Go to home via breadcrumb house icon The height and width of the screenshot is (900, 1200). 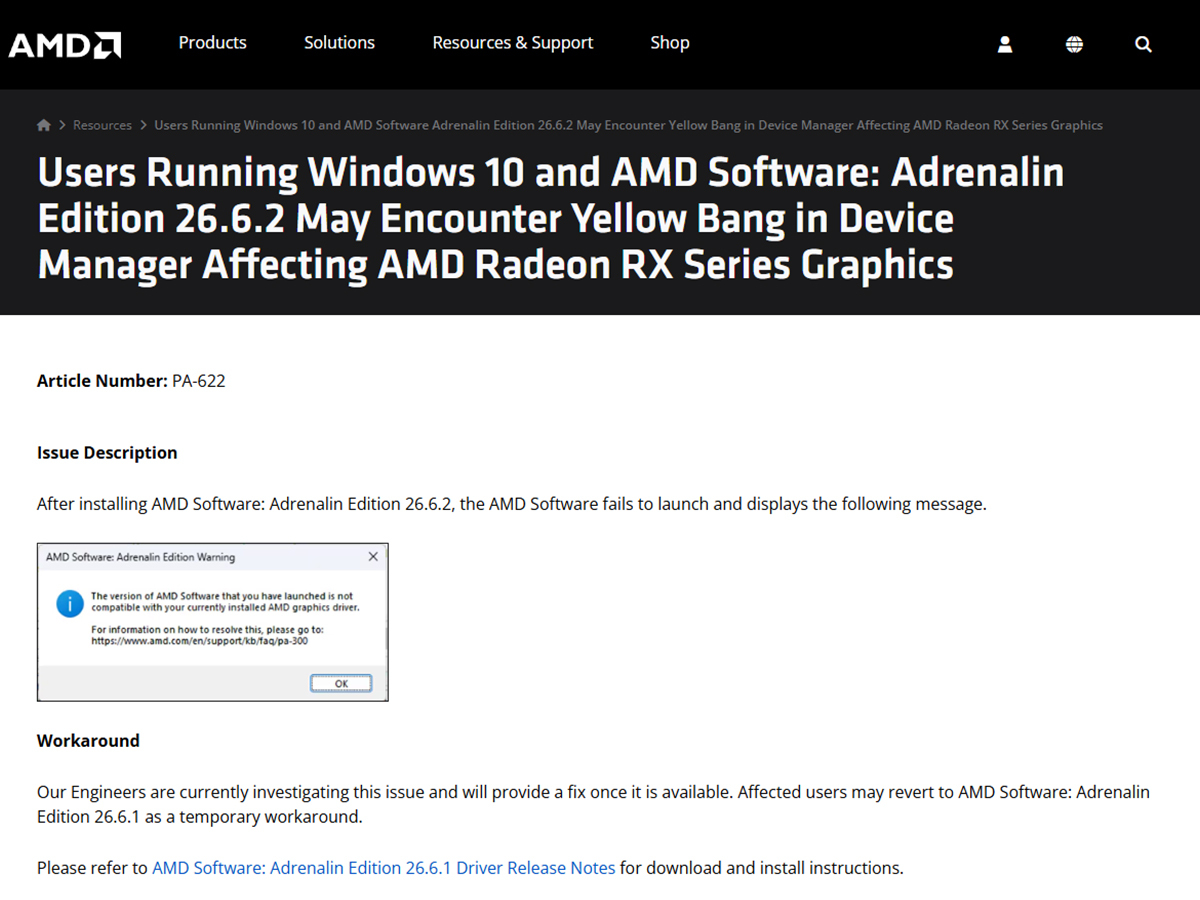[44, 125]
